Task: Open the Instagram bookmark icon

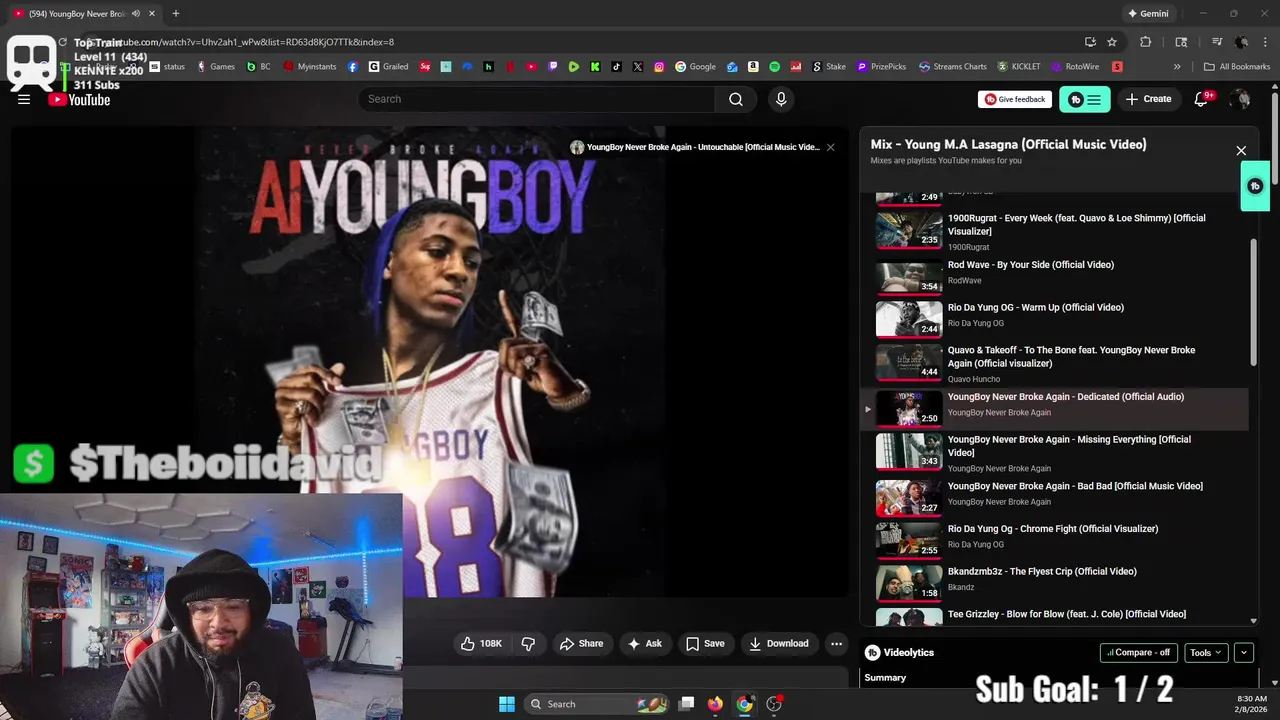Action: [659, 67]
